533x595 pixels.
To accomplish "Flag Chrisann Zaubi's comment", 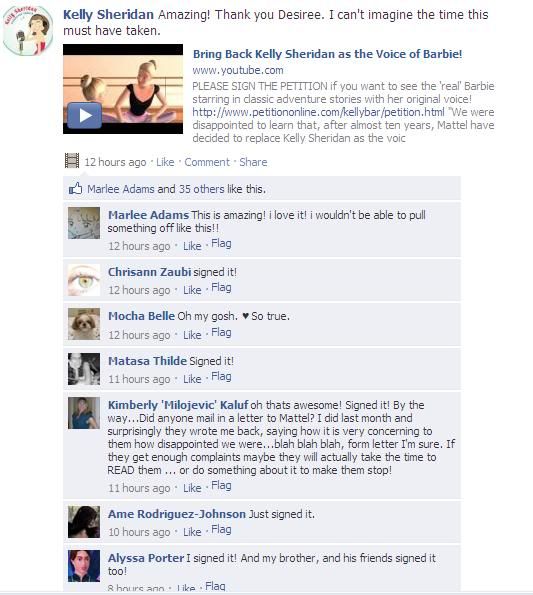I will point(221,288).
